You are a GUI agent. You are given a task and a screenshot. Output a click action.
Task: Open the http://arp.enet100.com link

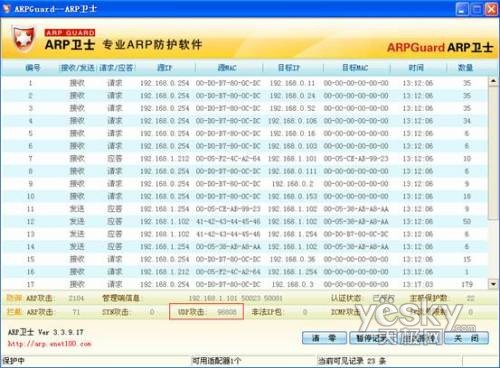[49, 344]
